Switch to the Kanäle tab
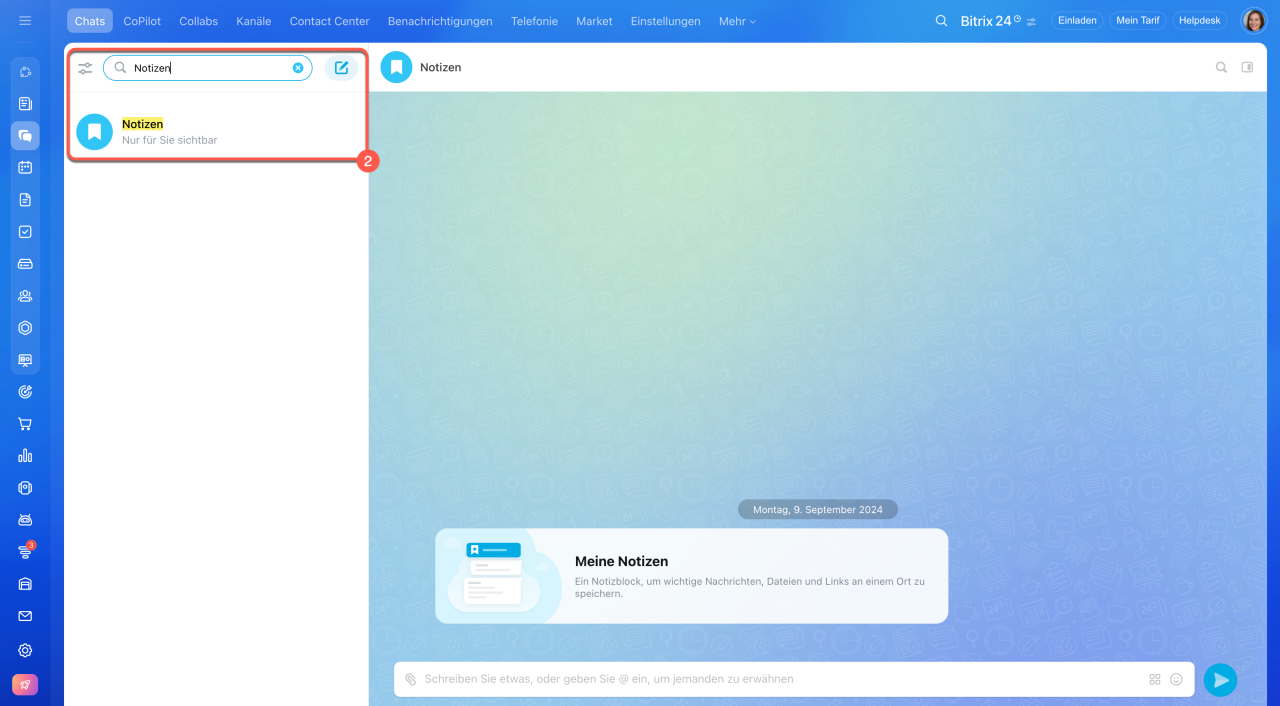 pyautogui.click(x=254, y=21)
